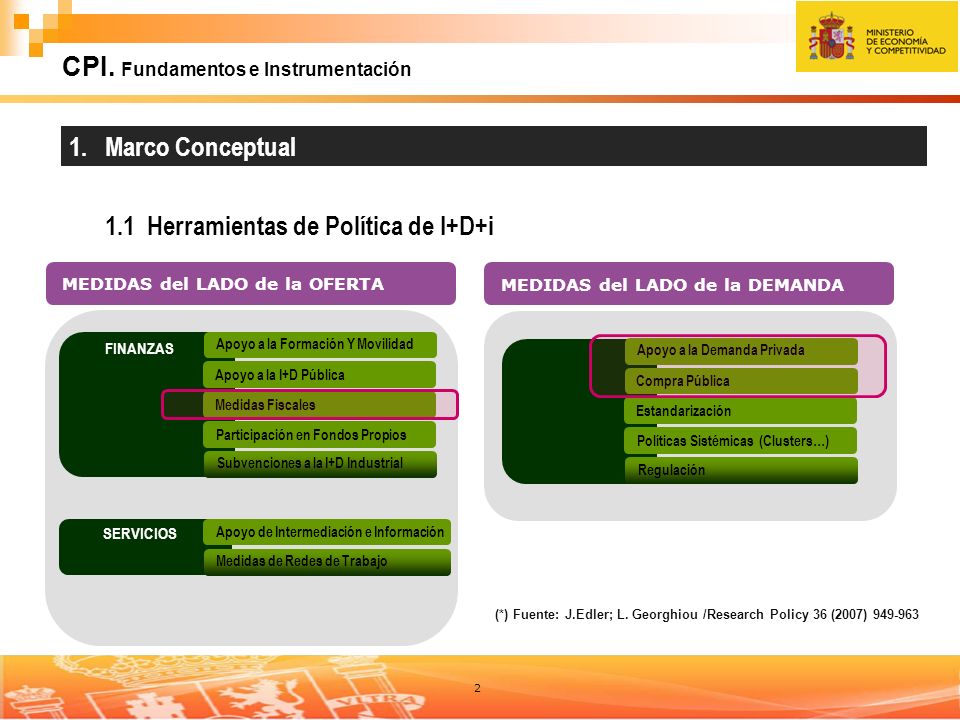The image size is (960, 720).
Task: Select the SERVICIOS label
Action: point(140,533)
